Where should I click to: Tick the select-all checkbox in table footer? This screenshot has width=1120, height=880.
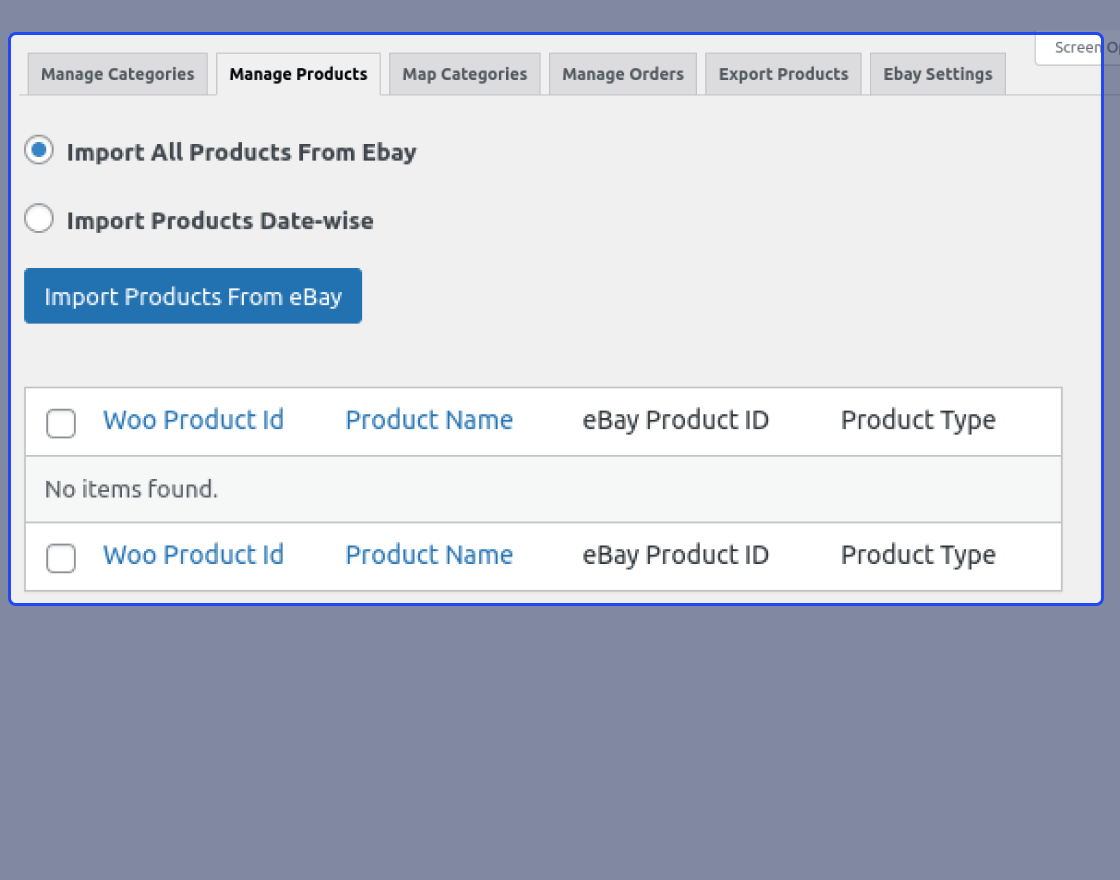61,558
